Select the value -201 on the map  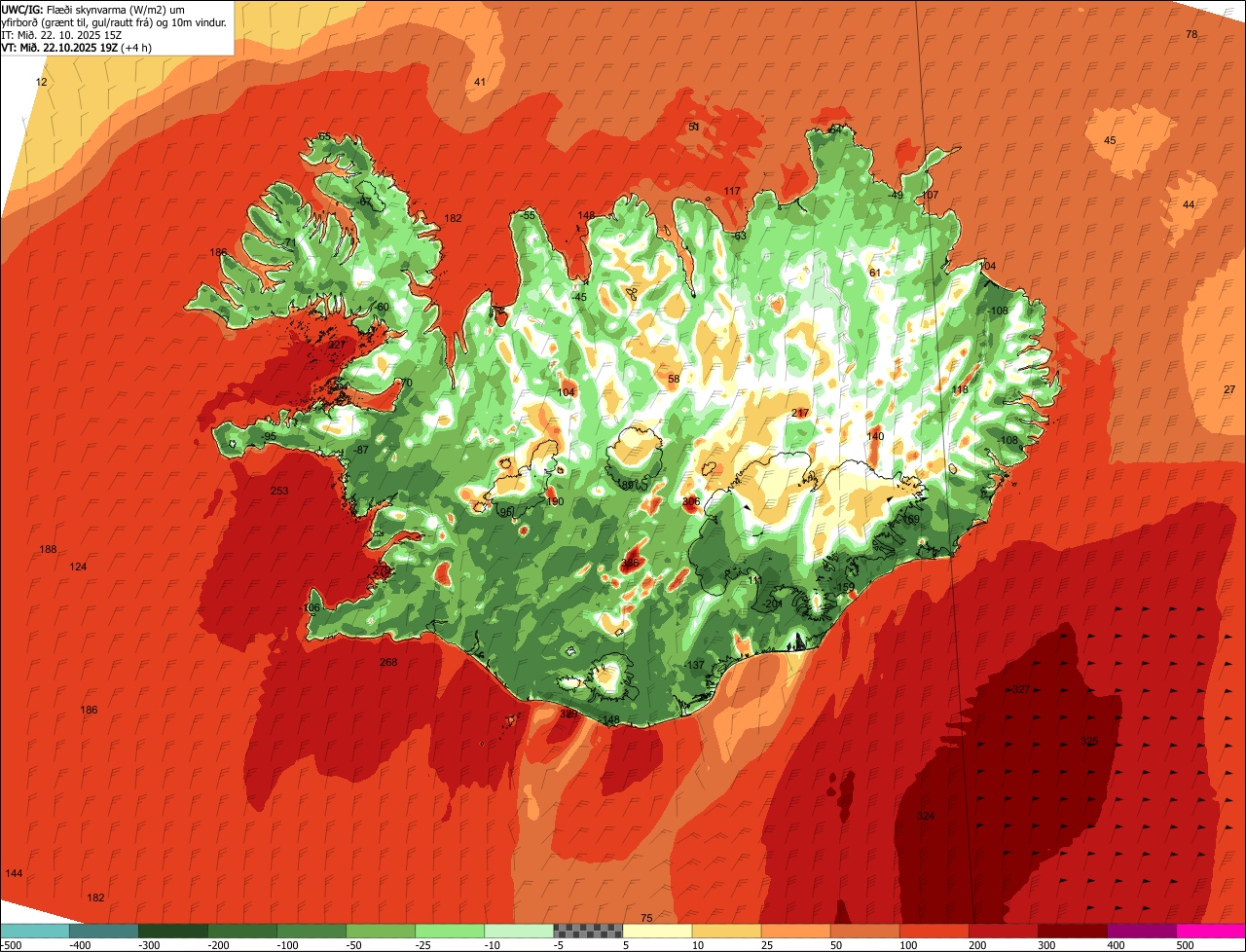click(772, 604)
